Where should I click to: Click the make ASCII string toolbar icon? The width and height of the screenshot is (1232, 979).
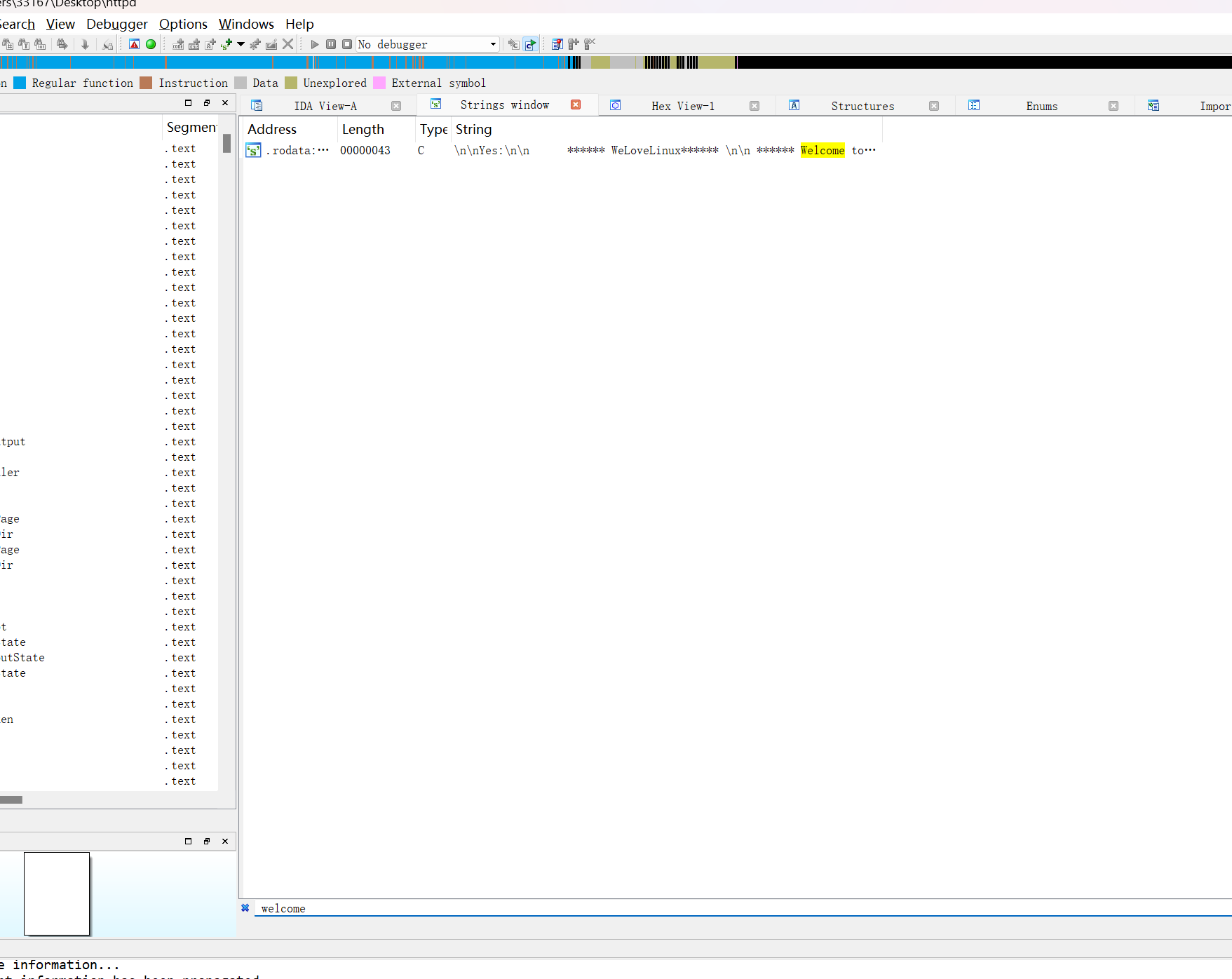[x=210, y=44]
